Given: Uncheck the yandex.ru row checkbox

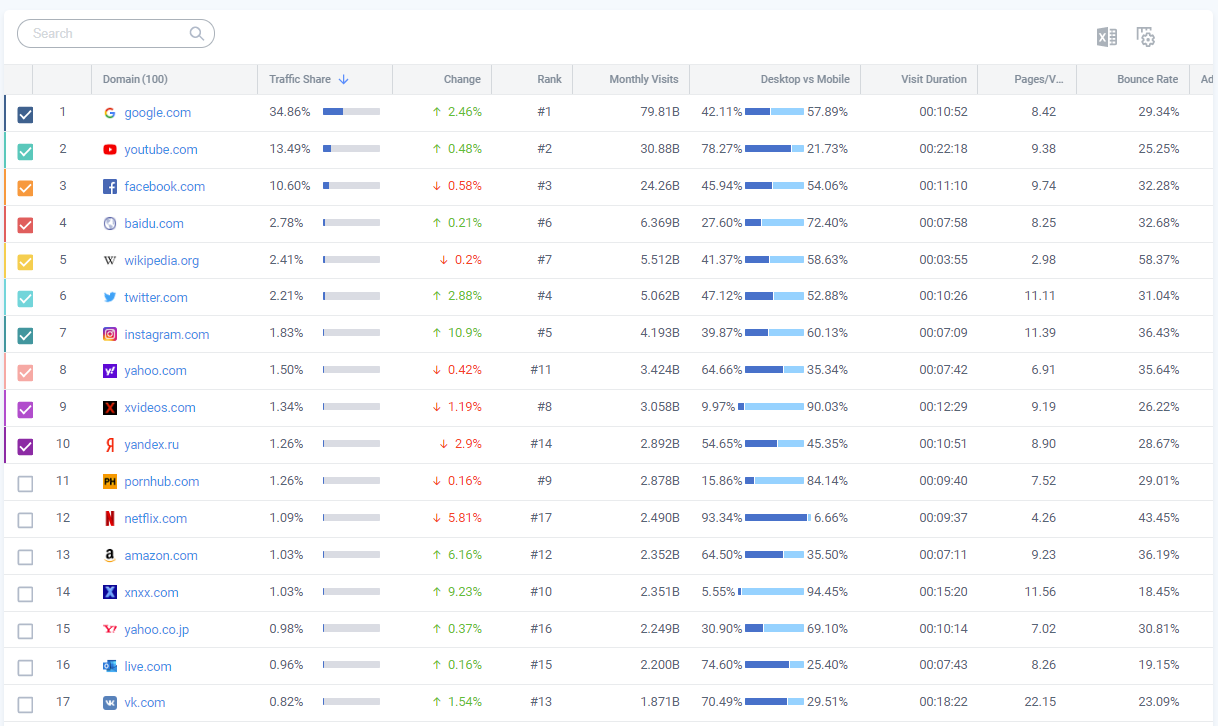Looking at the screenshot, I should pyautogui.click(x=25, y=447).
